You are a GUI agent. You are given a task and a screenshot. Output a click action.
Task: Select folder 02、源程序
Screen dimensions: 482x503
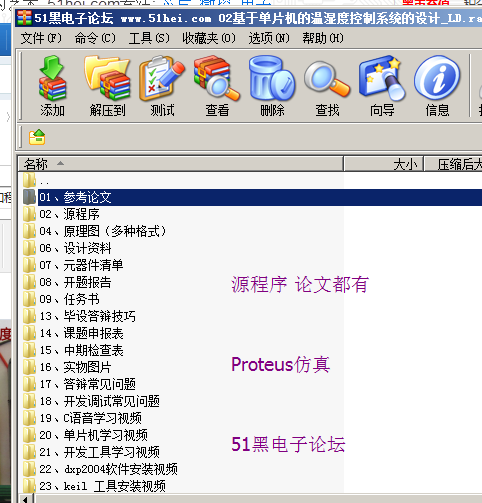tap(61, 214)
